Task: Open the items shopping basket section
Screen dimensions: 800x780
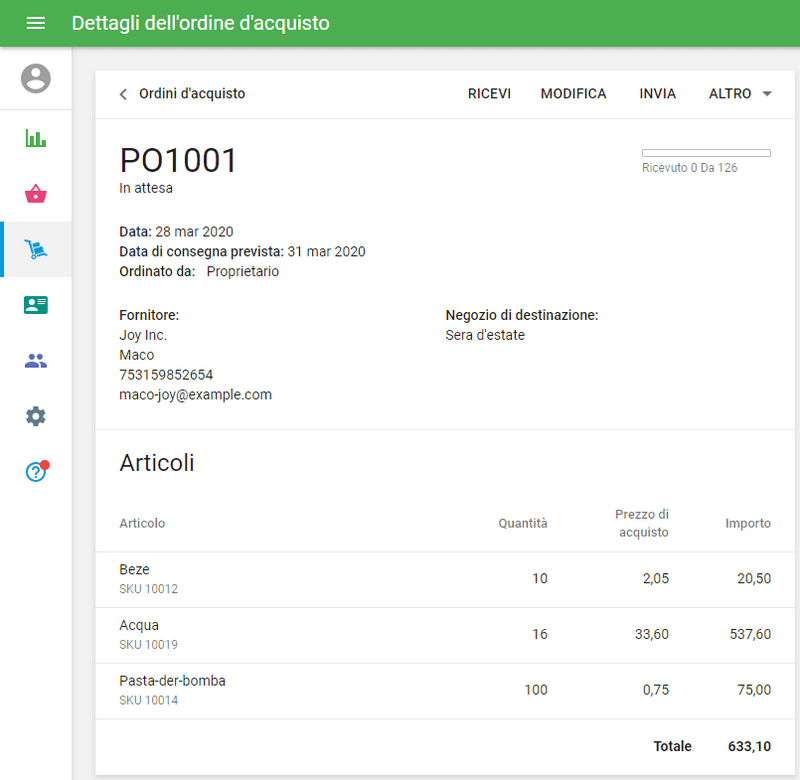Action: point(36,194)
